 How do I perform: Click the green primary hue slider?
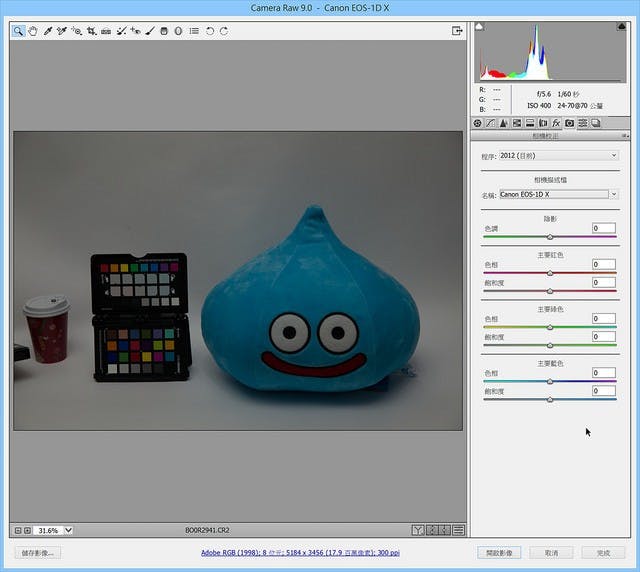point(550,327)
